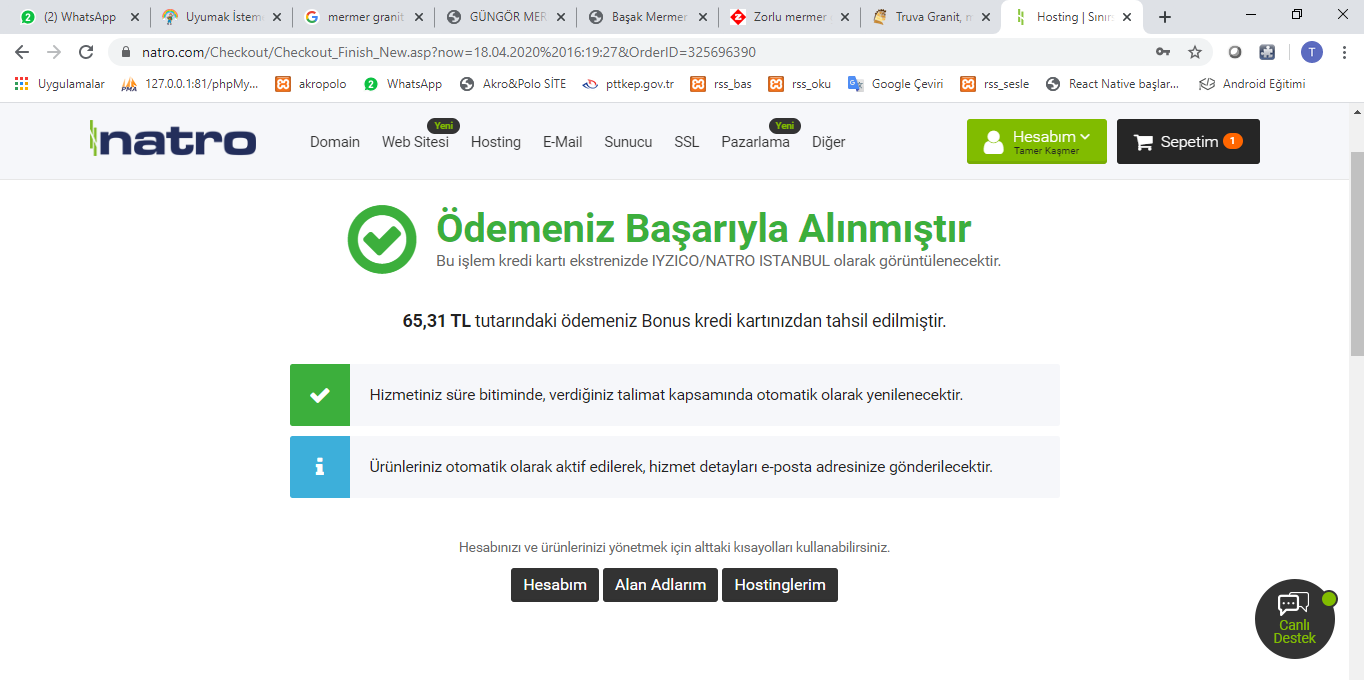Open the Chrome profile avatar
Screen dimensions: 1364x680
pyautogui.click(x=1311, y=52)
